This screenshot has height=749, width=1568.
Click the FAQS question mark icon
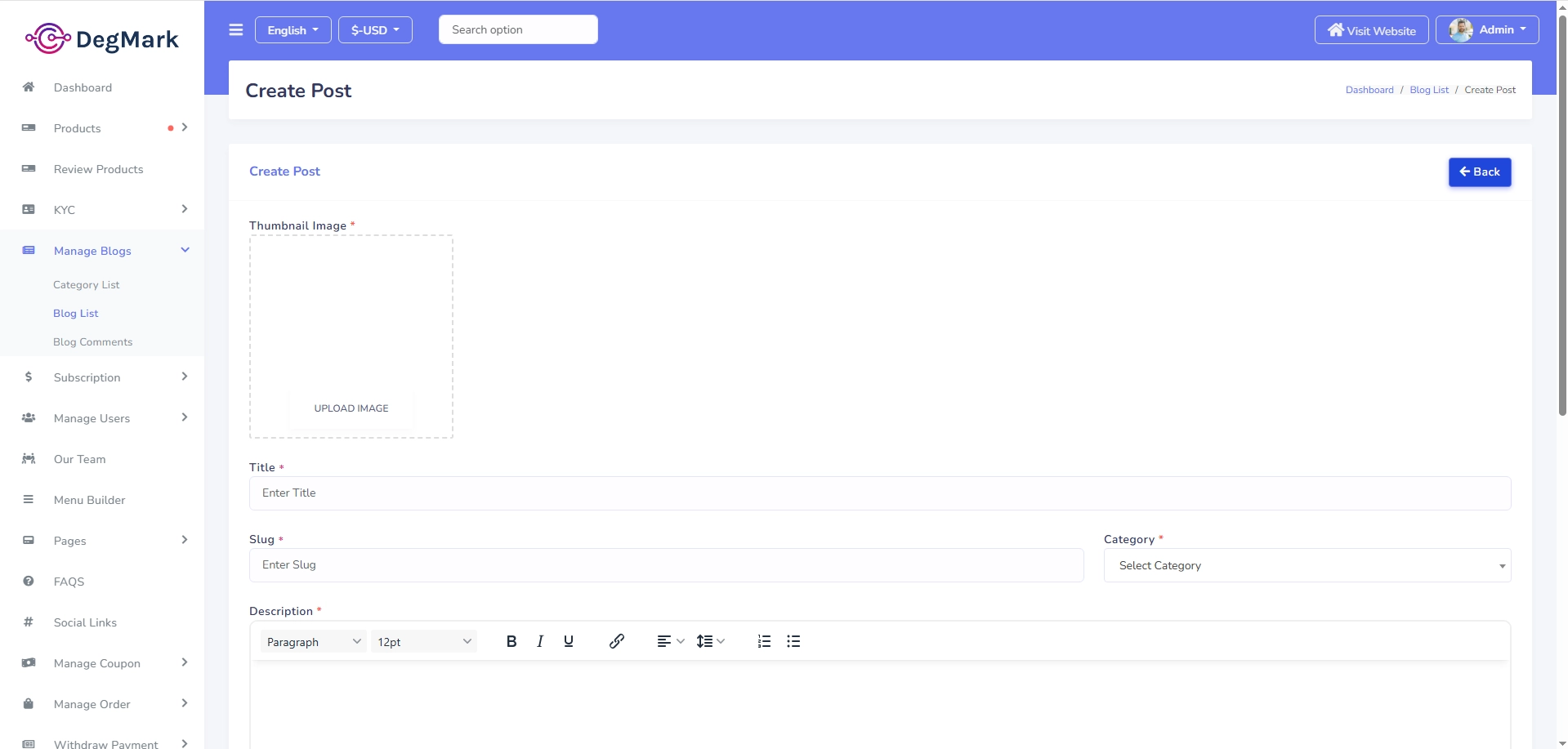point(29,581)
